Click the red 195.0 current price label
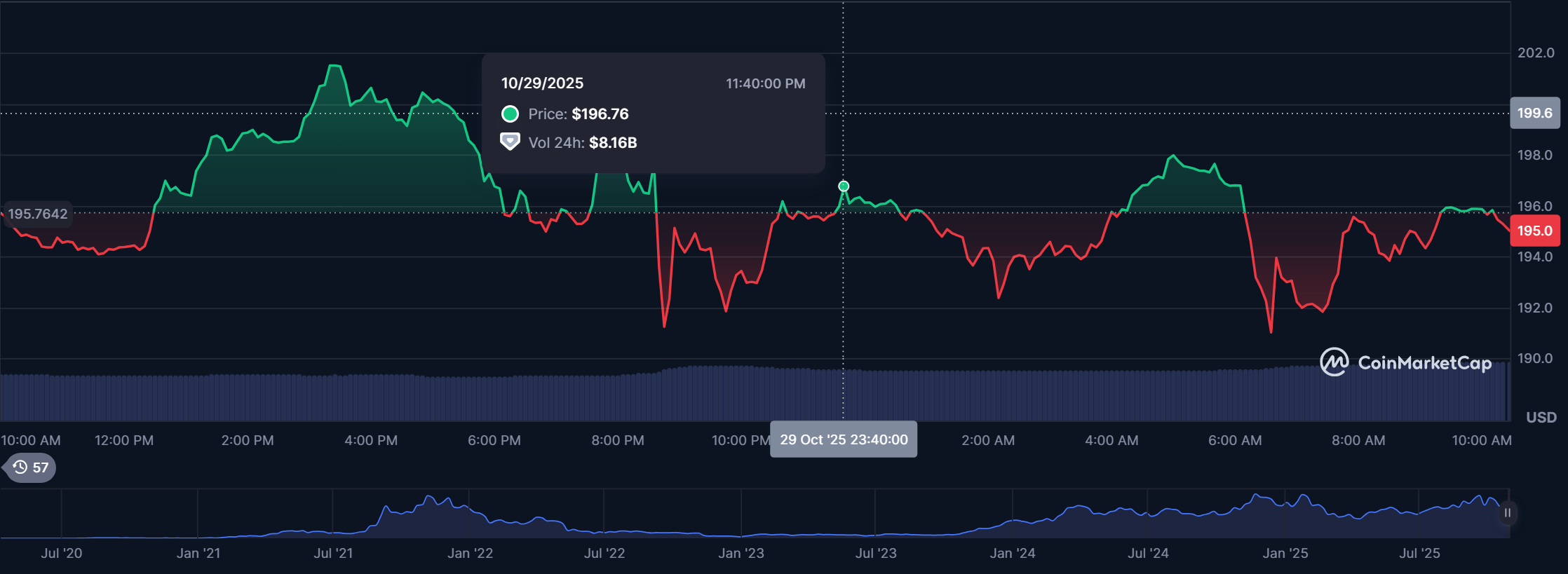This screenshot has width=1568, height=574. tap(1534, 231)
